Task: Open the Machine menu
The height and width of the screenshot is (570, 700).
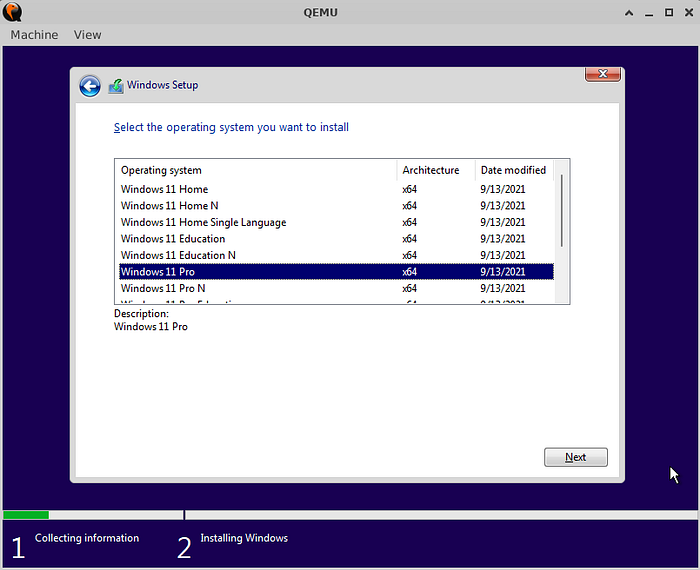Action: point(34,35)
